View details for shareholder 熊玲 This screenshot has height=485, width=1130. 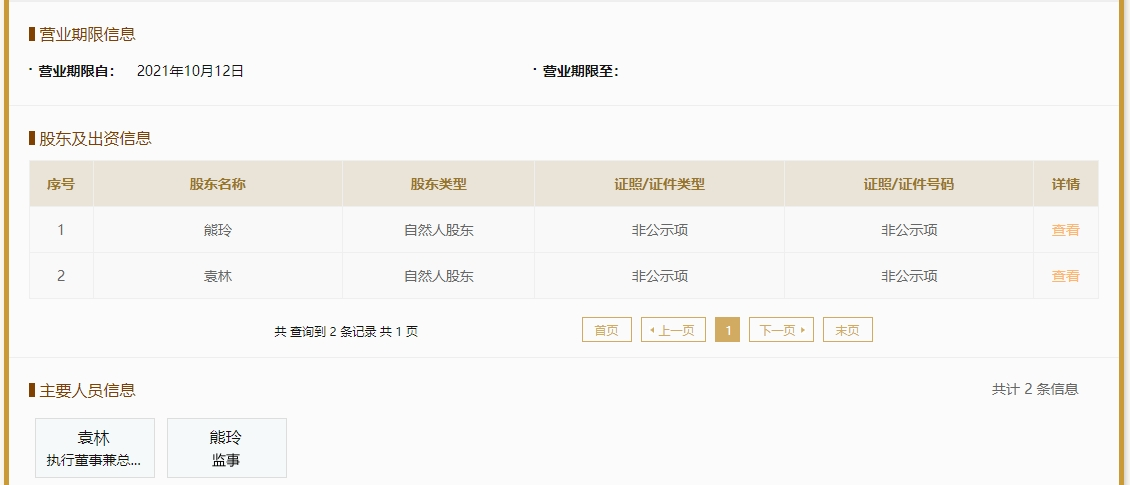pyautogui.click(x=1065, y=231)
